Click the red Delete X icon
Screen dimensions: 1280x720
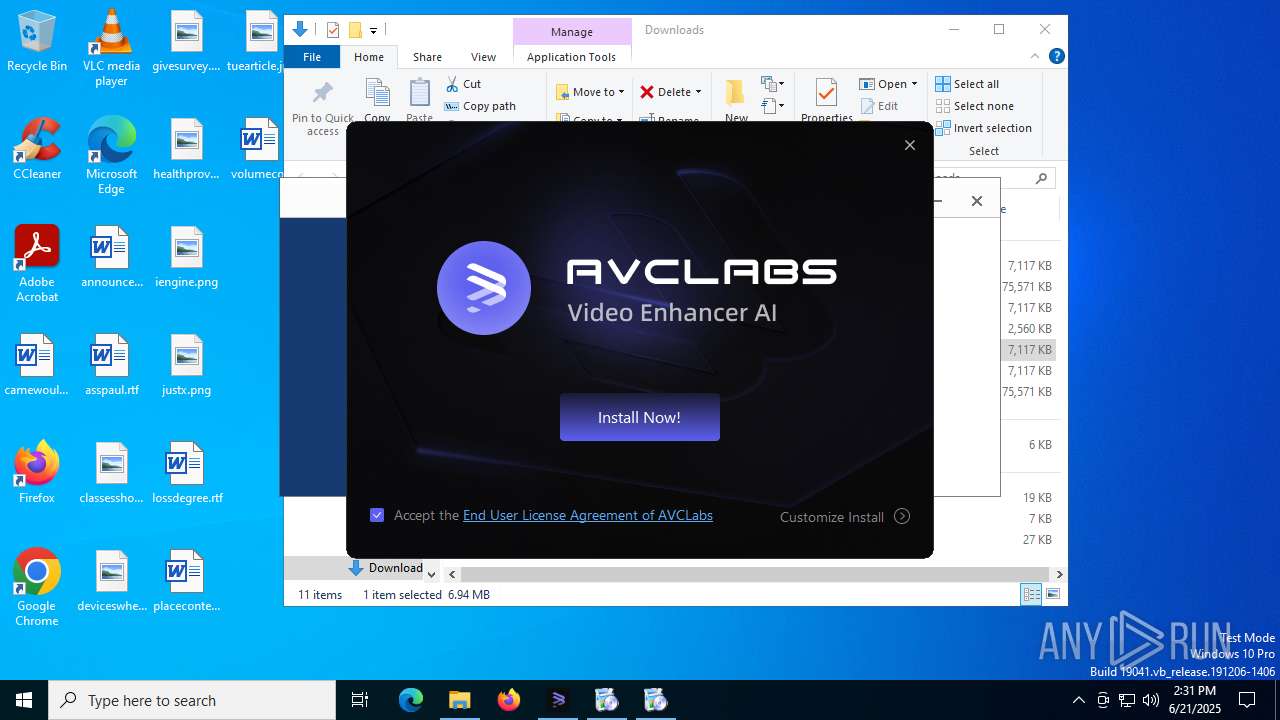click(x=647, y=92)
